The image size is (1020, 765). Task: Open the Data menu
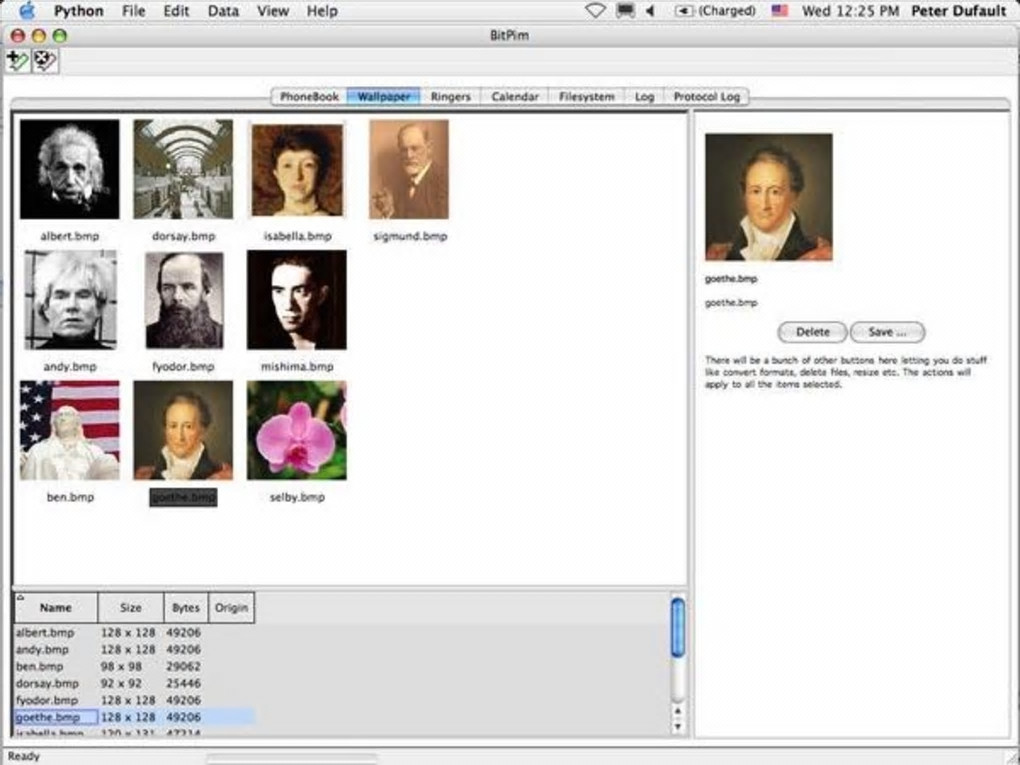tap(223, 10)
